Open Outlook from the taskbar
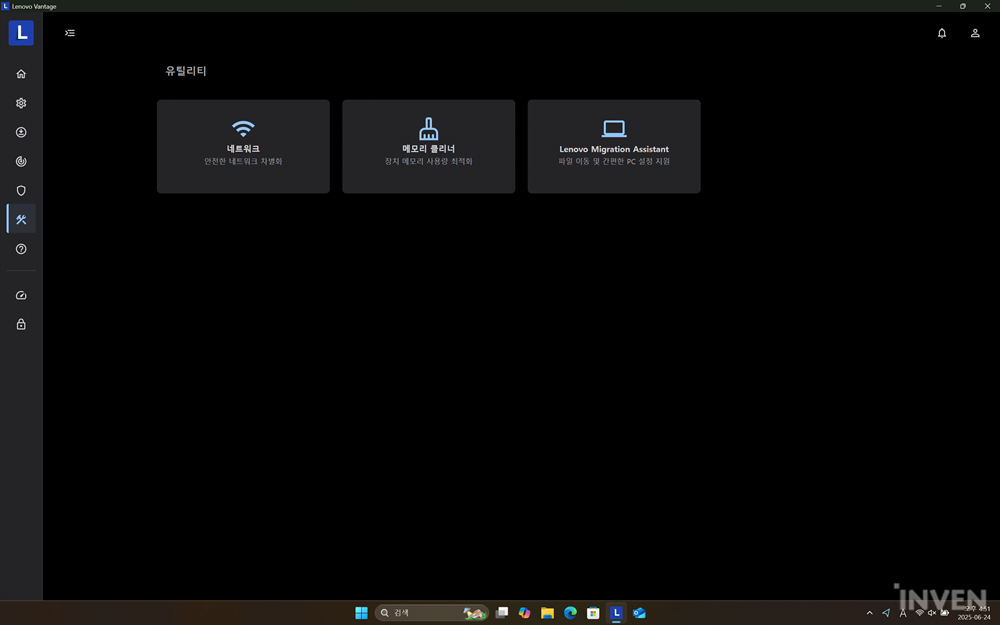 pos(639,613)
